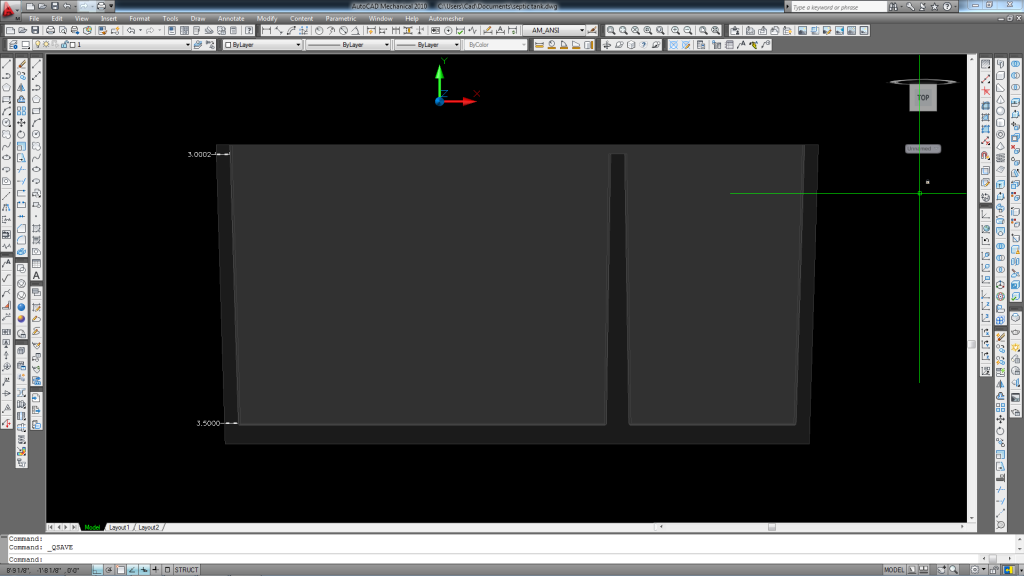Expand the ByLayer color control dropdown
This screenshot has width=1024, height=576.
point(298,45)
